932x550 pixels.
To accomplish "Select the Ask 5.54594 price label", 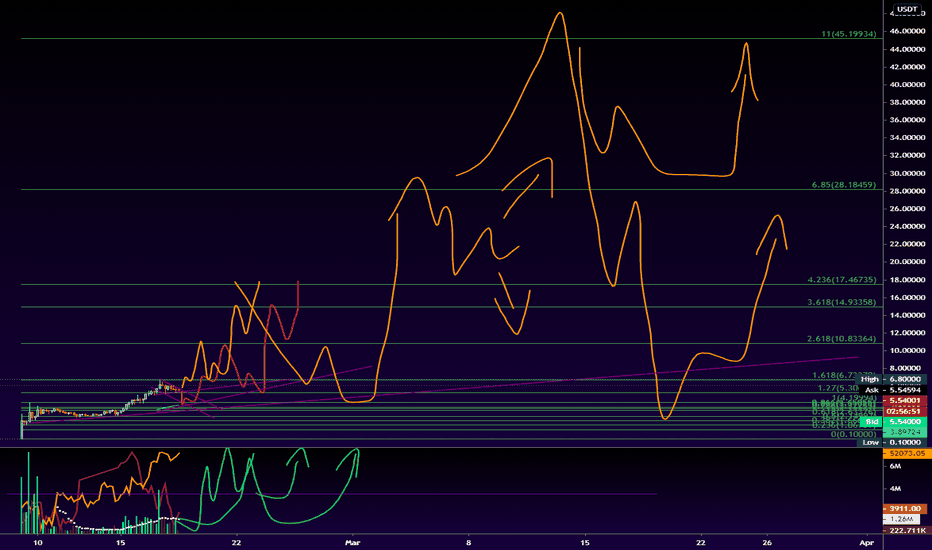I will [x=893, y=389].
